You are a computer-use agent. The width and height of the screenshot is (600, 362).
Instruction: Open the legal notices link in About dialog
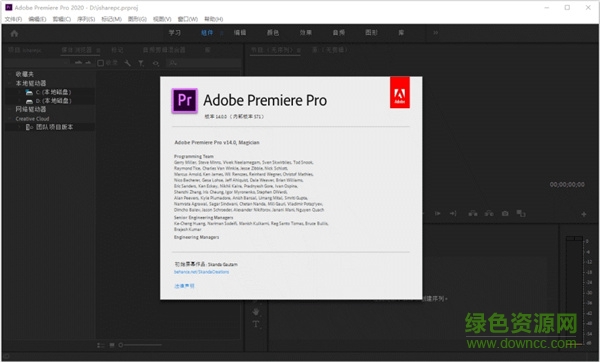184,286
